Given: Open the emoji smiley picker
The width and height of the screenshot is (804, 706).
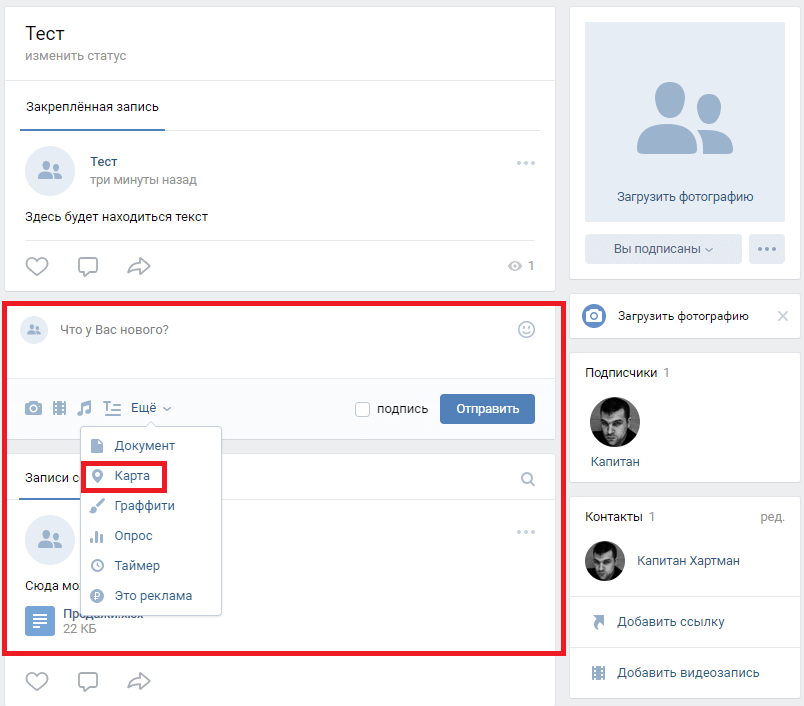Looking at the screenshot, I should point(526,329).
